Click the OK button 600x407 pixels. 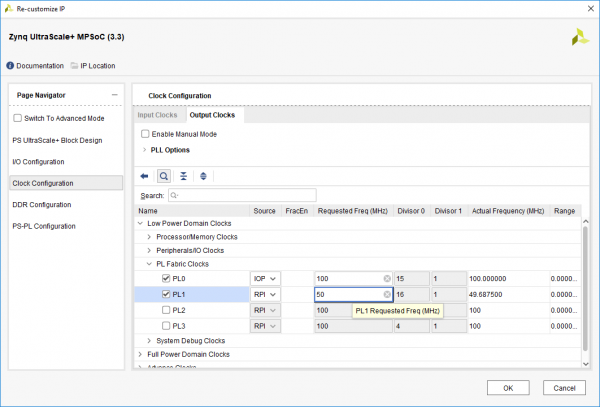click(508, 387)
